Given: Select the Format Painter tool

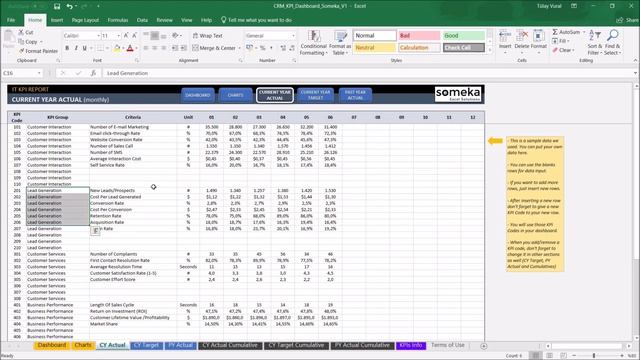Looking at the screenshot, I should click(x=38, y=51).
